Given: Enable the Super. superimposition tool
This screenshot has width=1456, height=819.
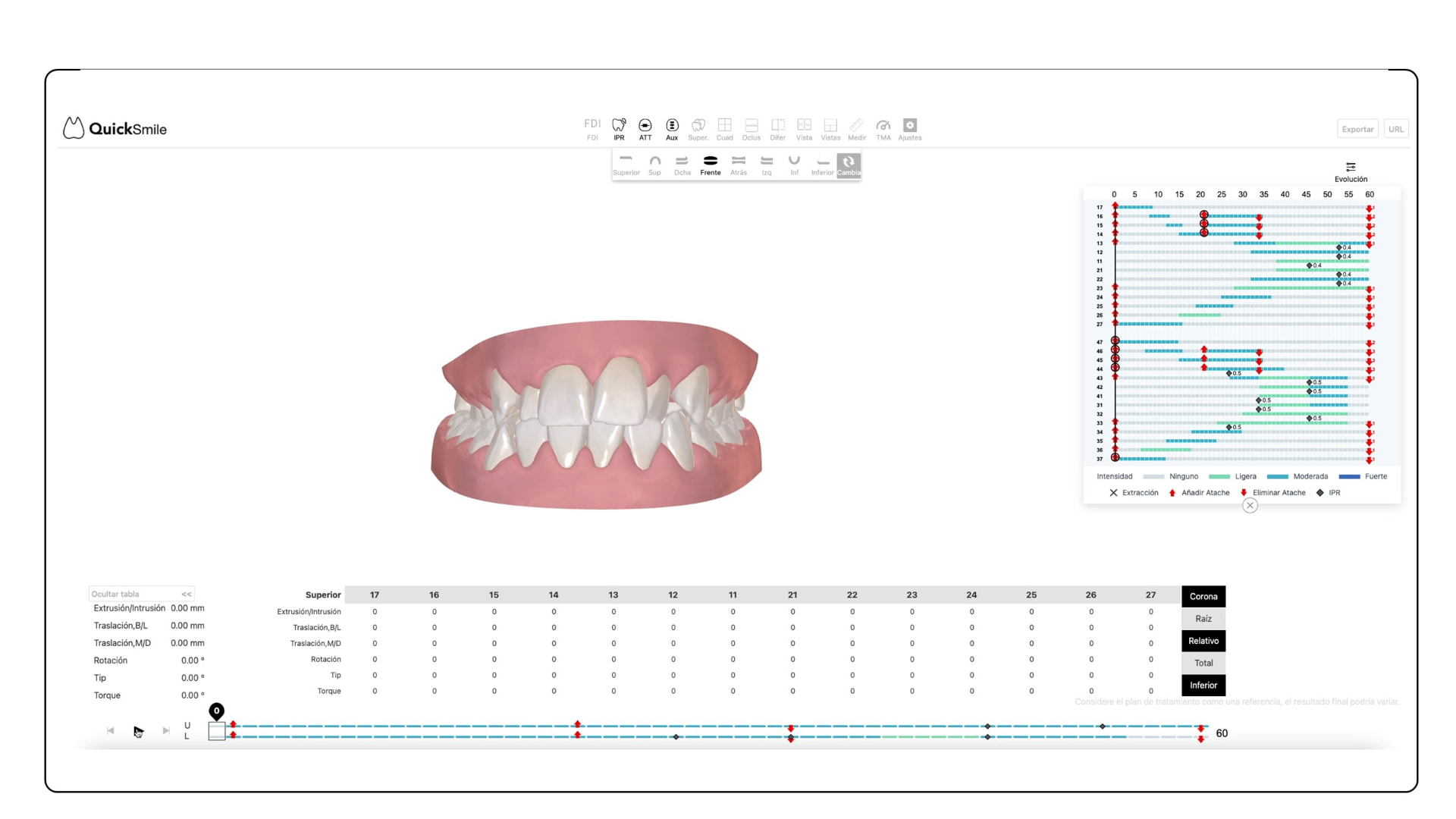Looking at the screenshot, I should (x=698, y=129).
